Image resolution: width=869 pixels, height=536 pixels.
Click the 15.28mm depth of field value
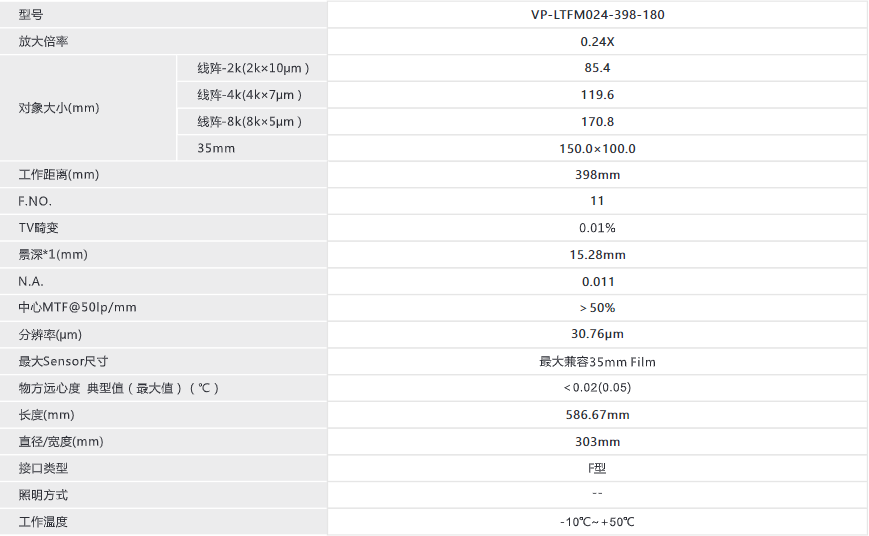[597, 255]
